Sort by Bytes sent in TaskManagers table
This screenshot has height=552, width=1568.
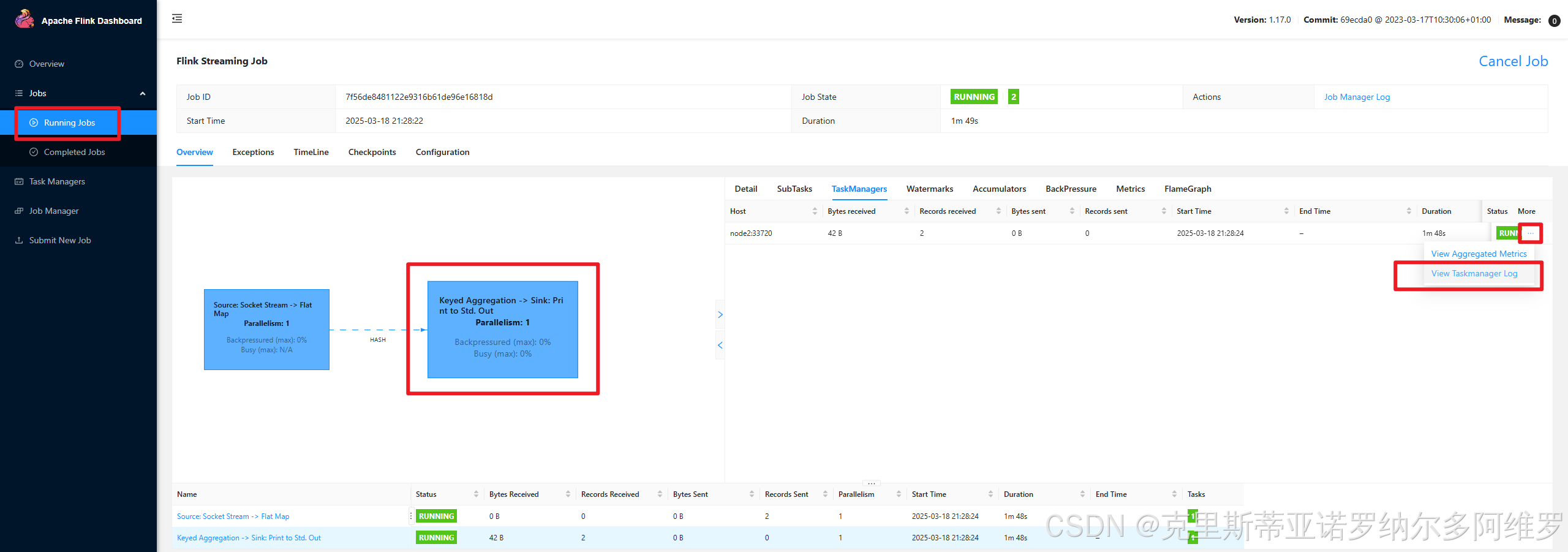(x=1072, y=211)
